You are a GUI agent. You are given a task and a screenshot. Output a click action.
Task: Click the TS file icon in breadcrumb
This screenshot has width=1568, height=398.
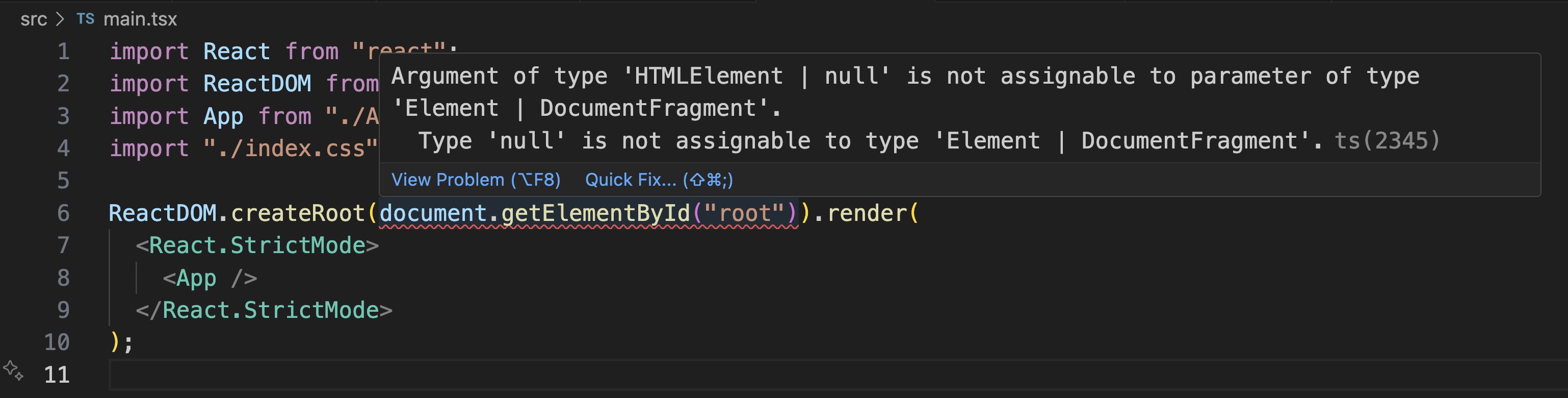coord(85,19)
